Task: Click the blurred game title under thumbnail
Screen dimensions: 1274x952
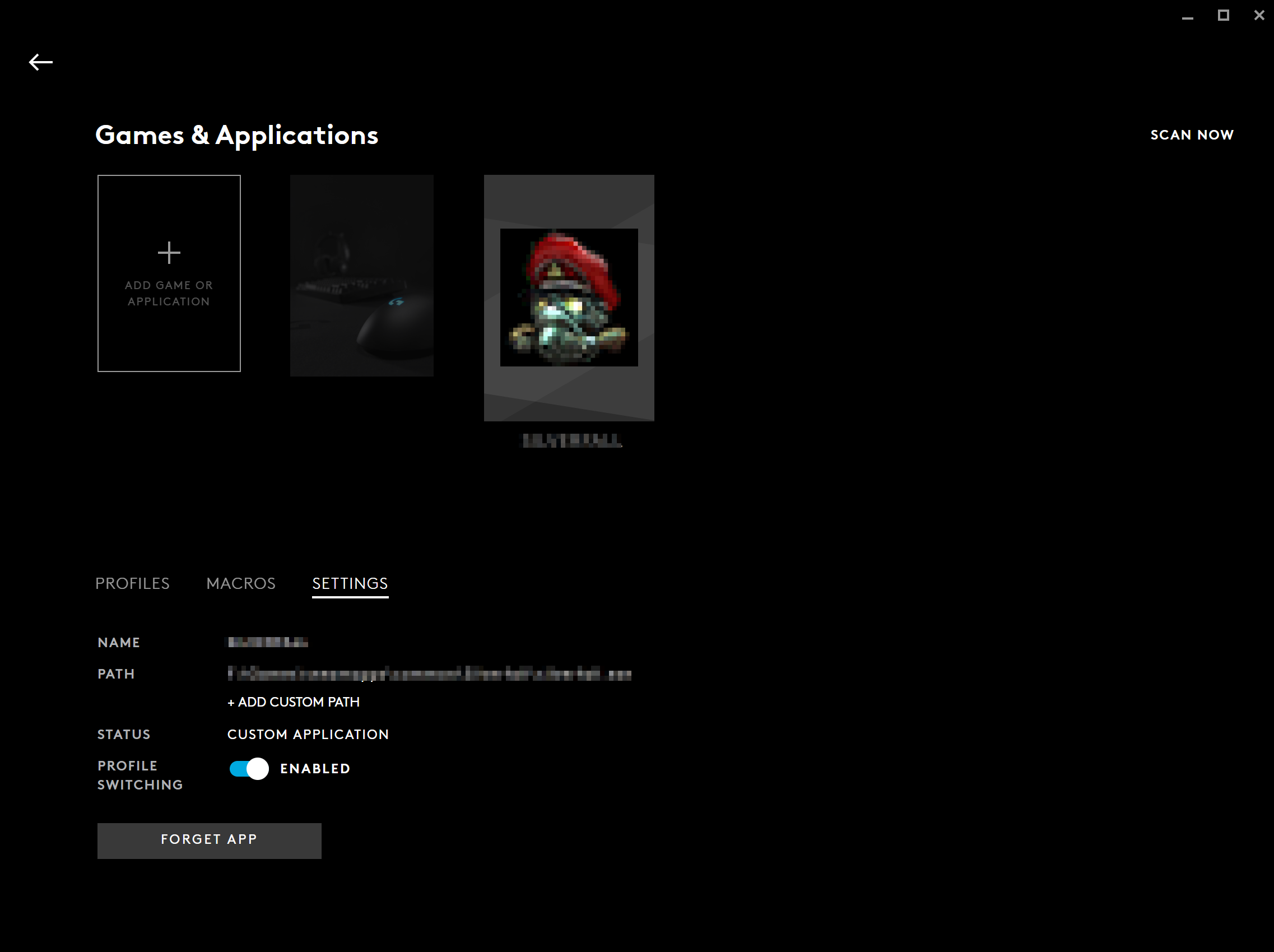Action: click(x=571, y=440)
